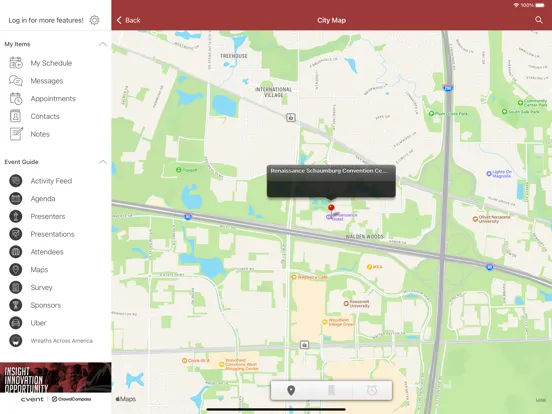552x414 pixels.
Task: Click the CrowdCompass logo
Action: [71, 399]
